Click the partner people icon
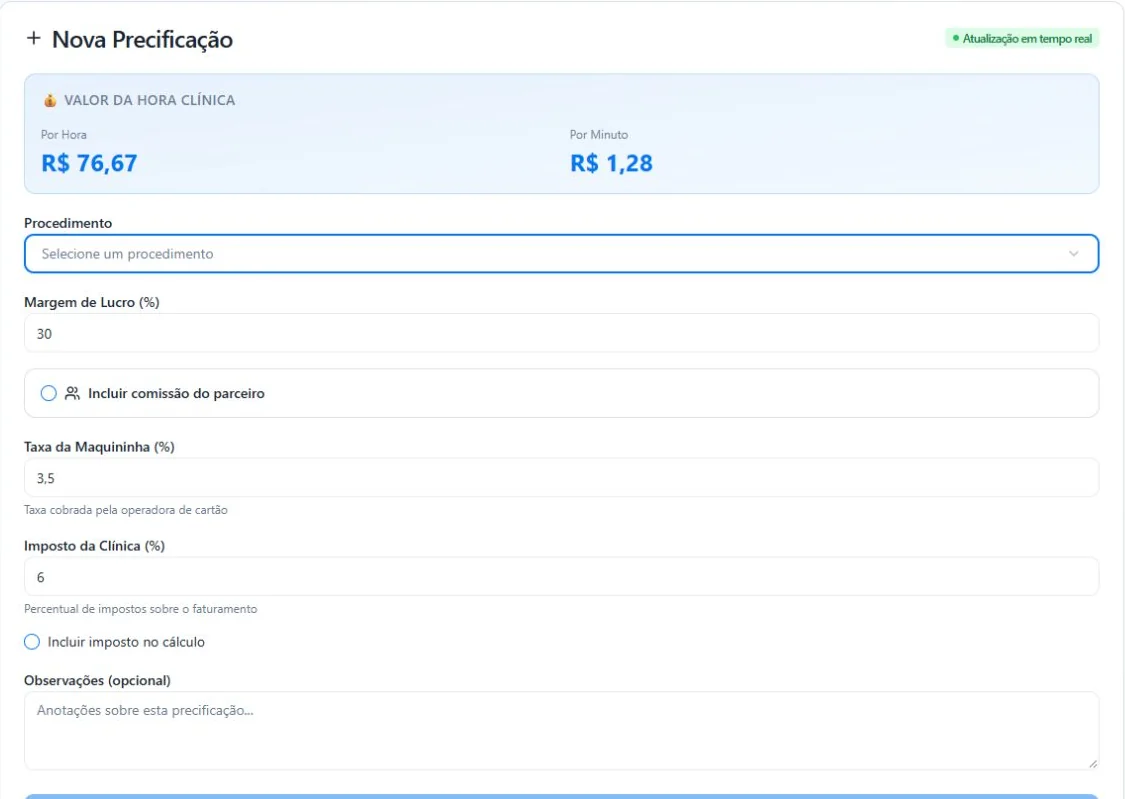The width and height of the screenshot is (1125, 799). [x=72, y=393]
